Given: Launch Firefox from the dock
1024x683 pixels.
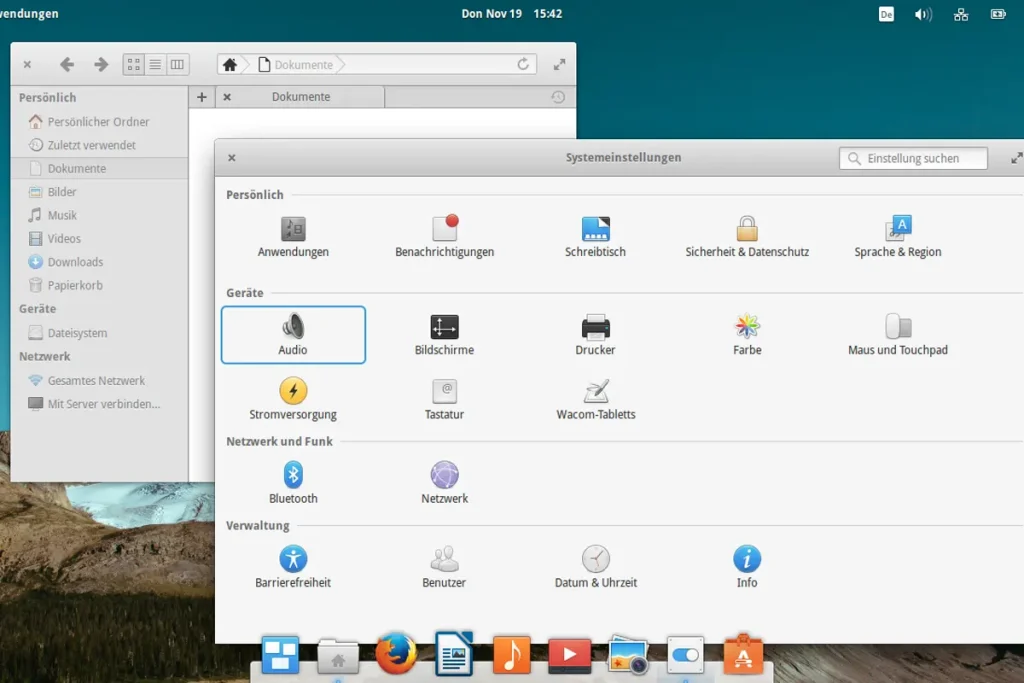Looking at the screenshot, I should pos(396,655).
